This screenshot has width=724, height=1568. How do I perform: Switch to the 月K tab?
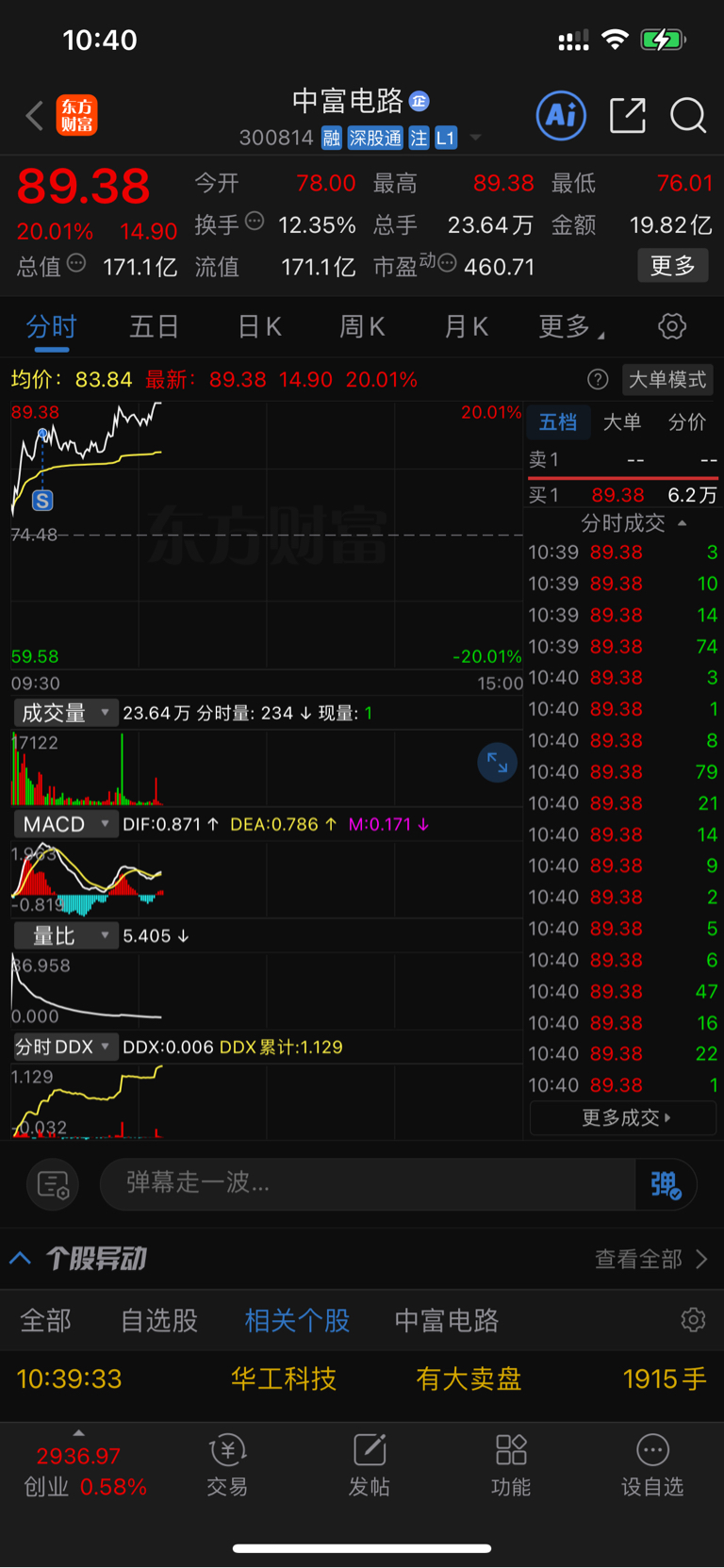[x=466, y=327]
